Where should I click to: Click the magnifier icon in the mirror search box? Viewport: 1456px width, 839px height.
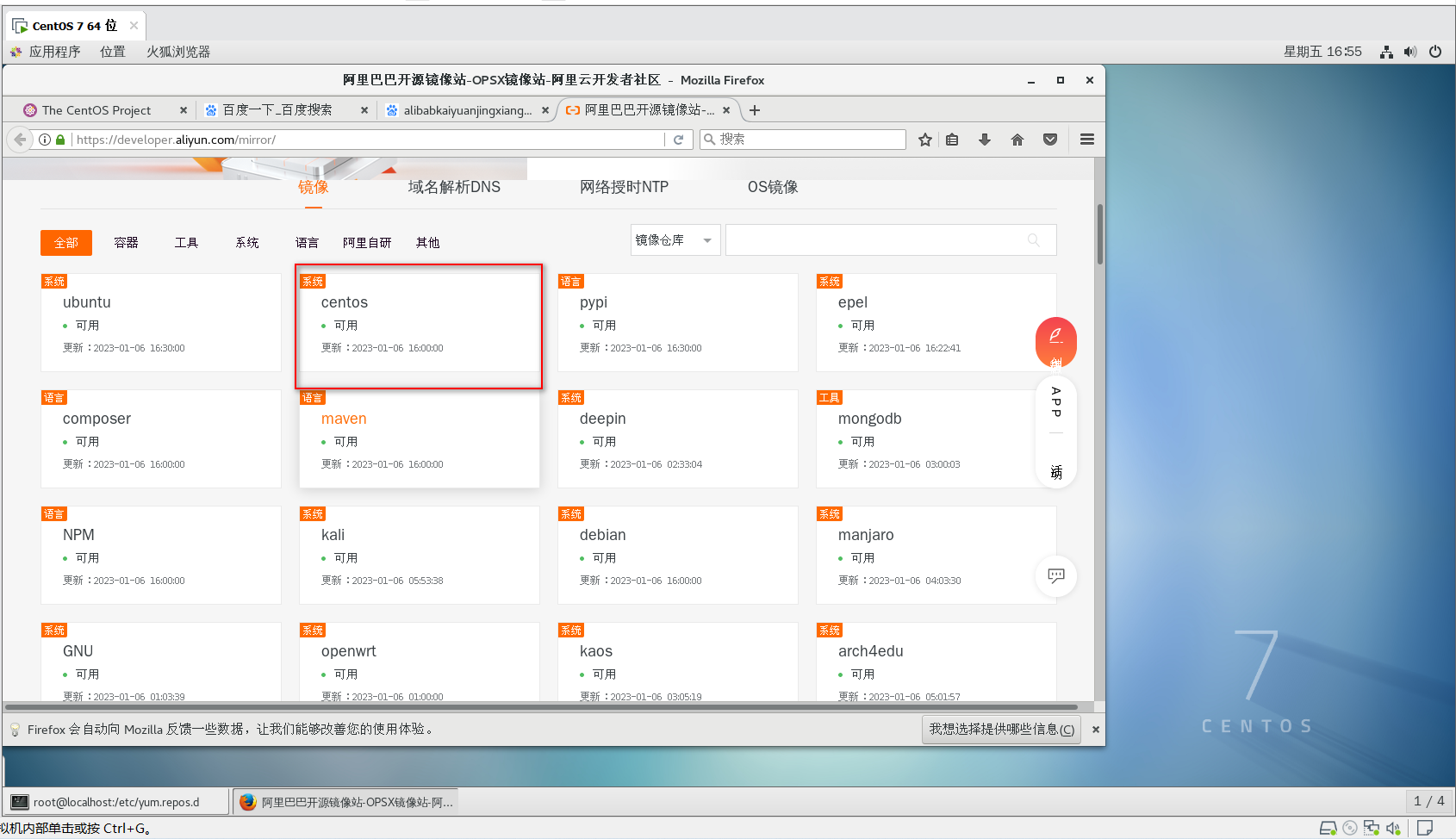[x=1034, y=240]
